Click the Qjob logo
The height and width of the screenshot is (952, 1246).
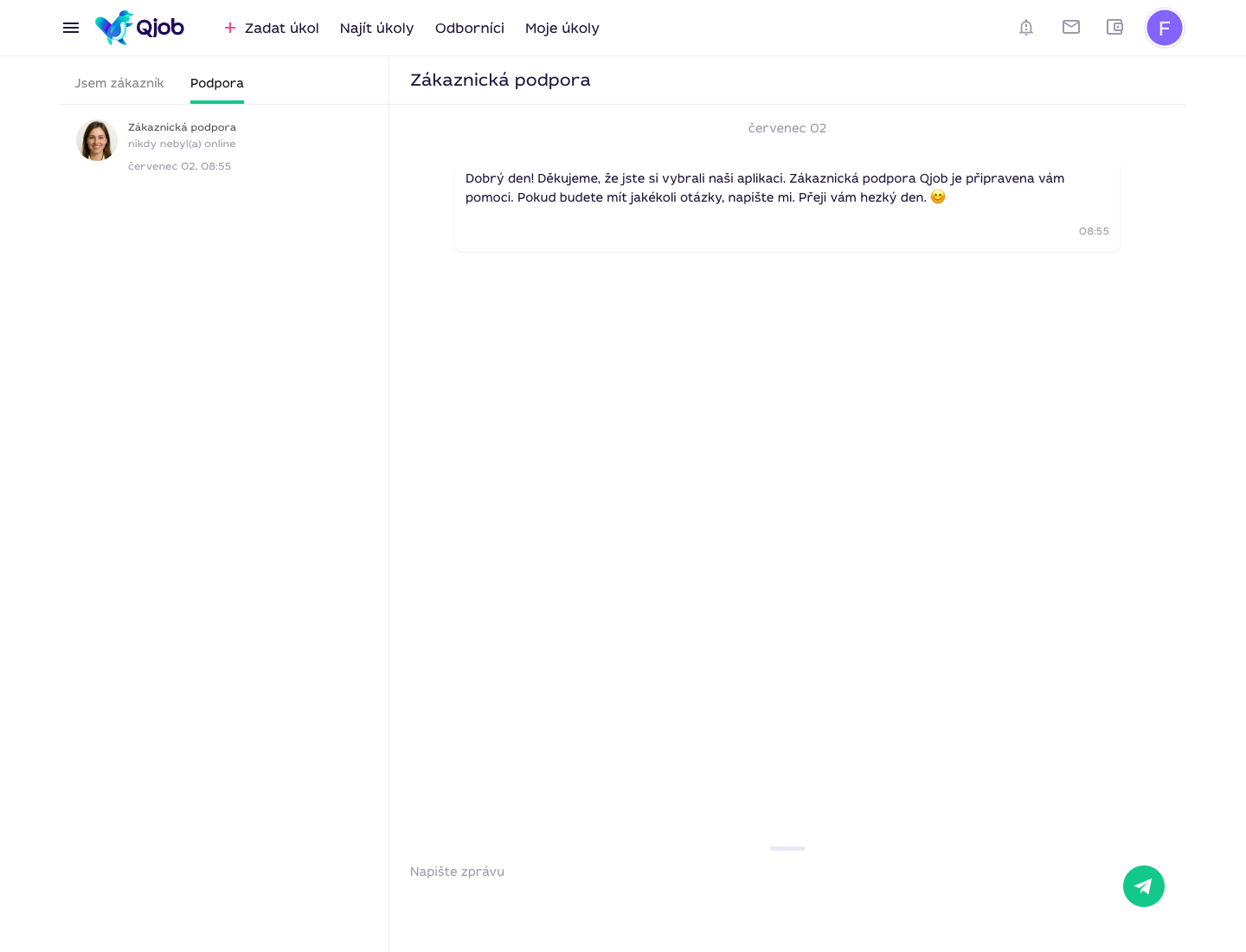(x=139, y=28)
